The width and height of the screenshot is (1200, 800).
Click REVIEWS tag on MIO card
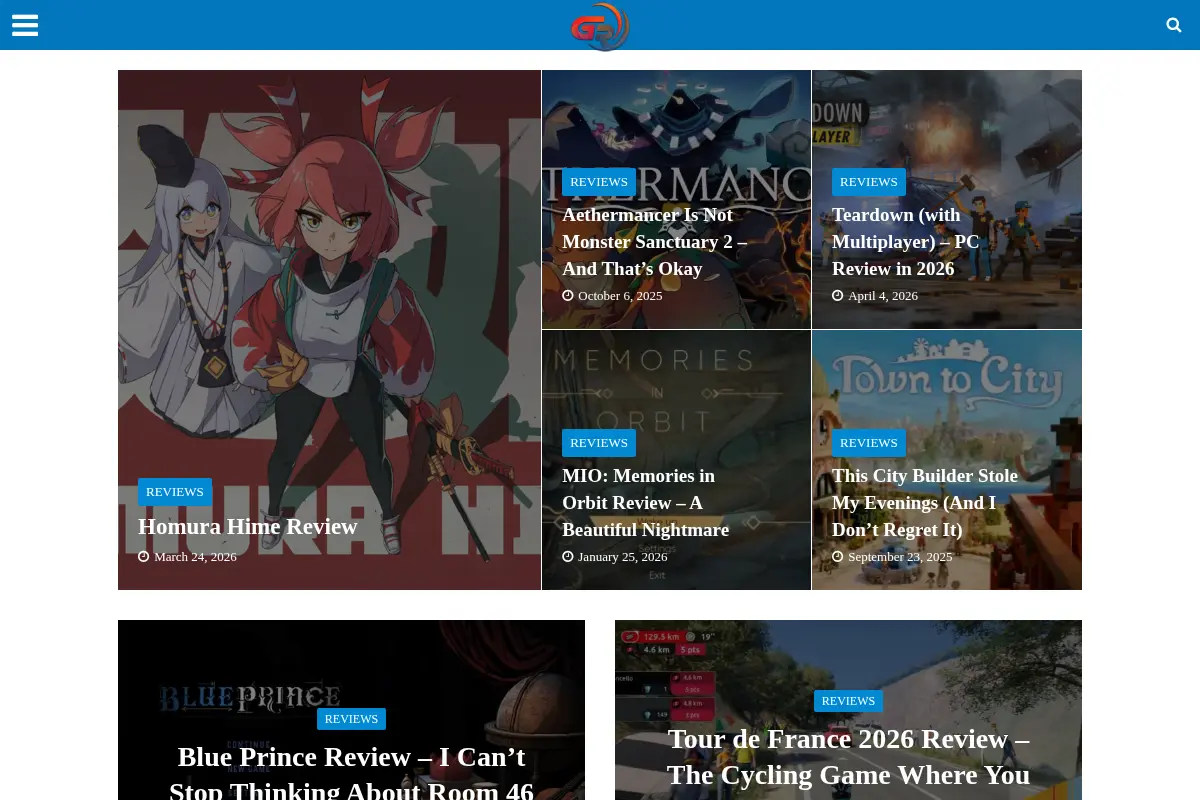pos(599,443)
